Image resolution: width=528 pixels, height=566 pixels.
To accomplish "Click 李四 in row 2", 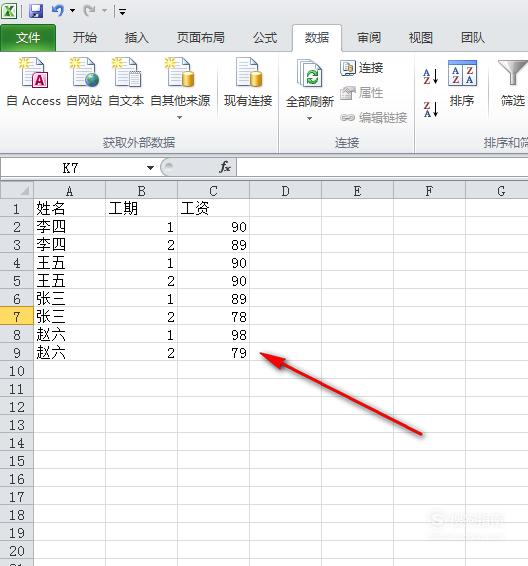I will (x=69, y=226).
